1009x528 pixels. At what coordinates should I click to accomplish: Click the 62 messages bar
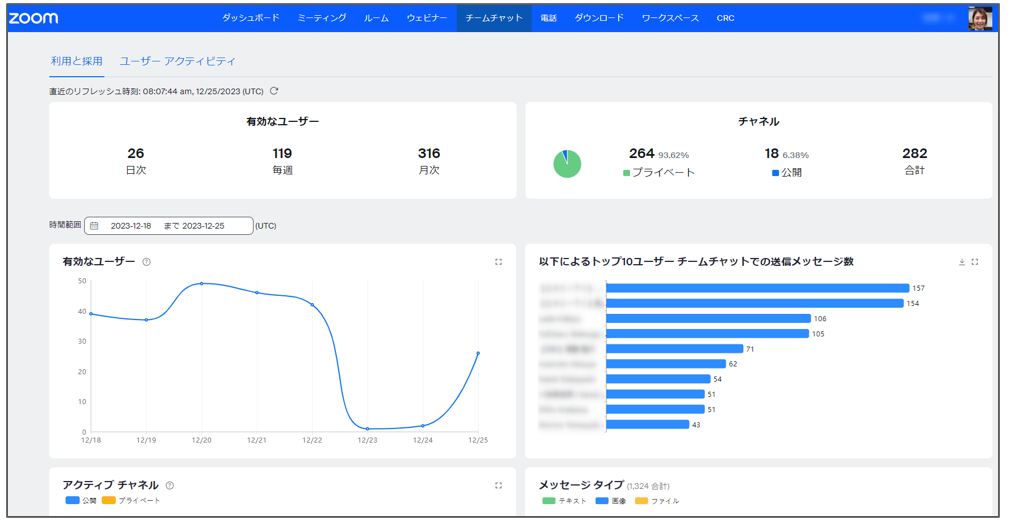(x=666, y=363)
